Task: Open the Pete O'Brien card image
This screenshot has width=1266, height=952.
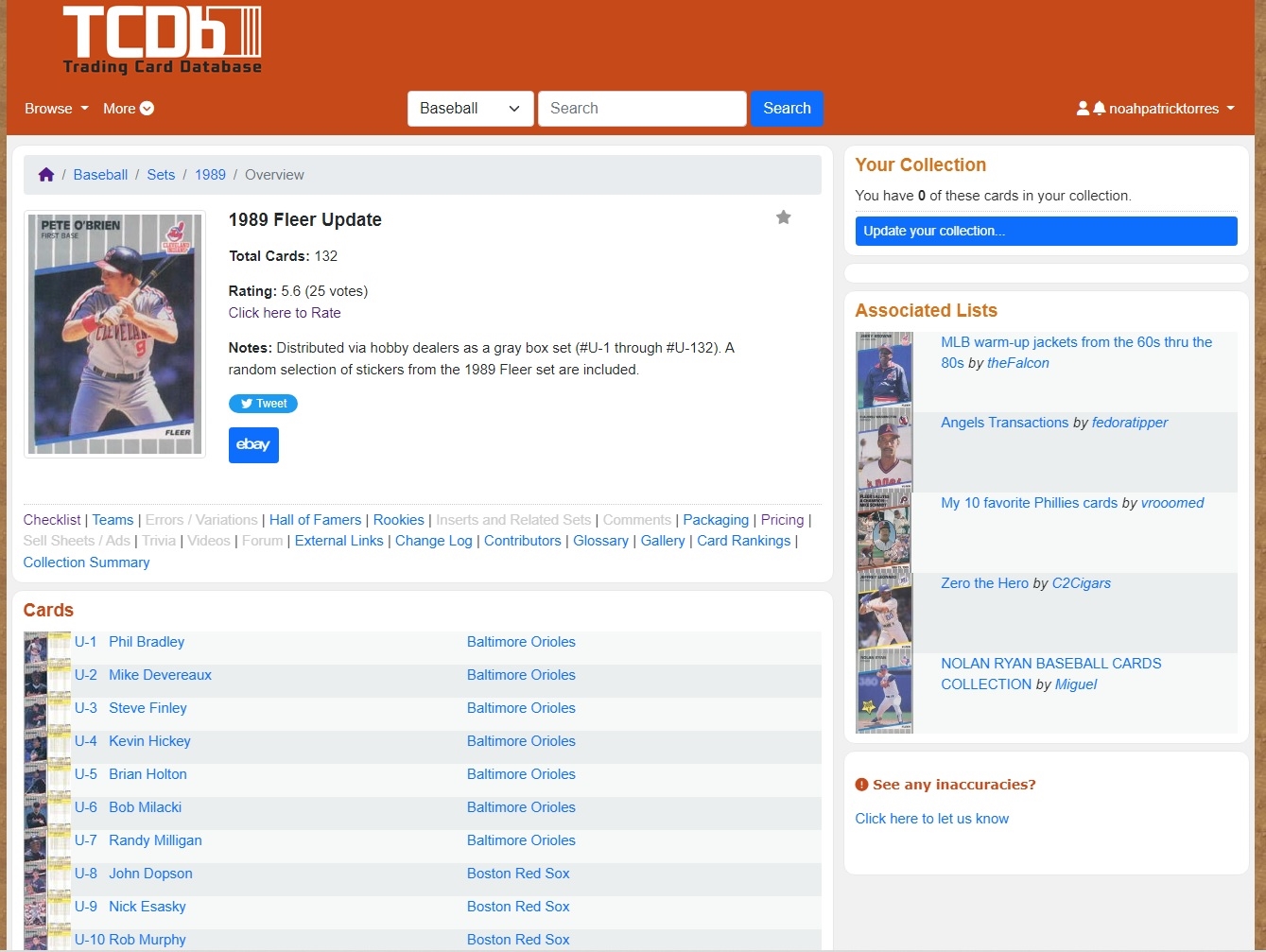Action: (x=114, y=335)
